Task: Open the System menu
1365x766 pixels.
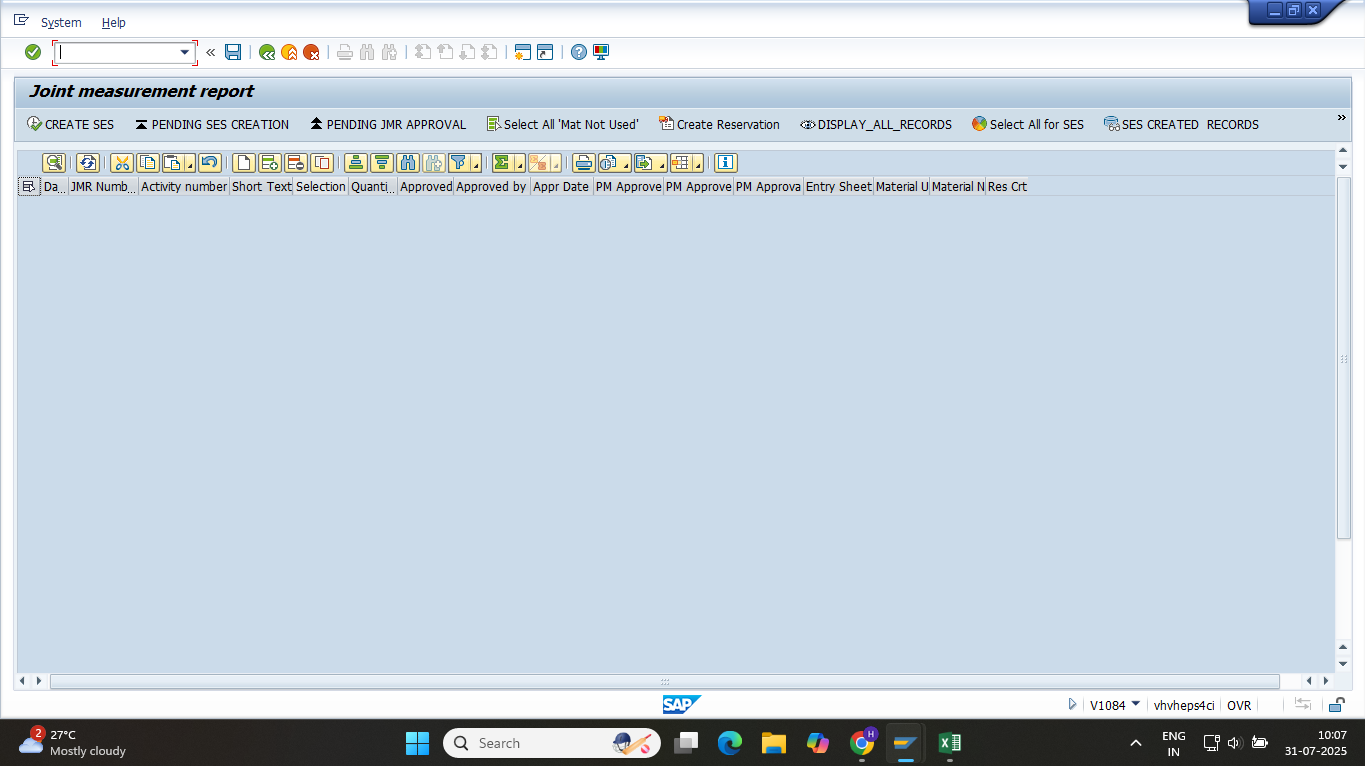Action: [61, 22]
